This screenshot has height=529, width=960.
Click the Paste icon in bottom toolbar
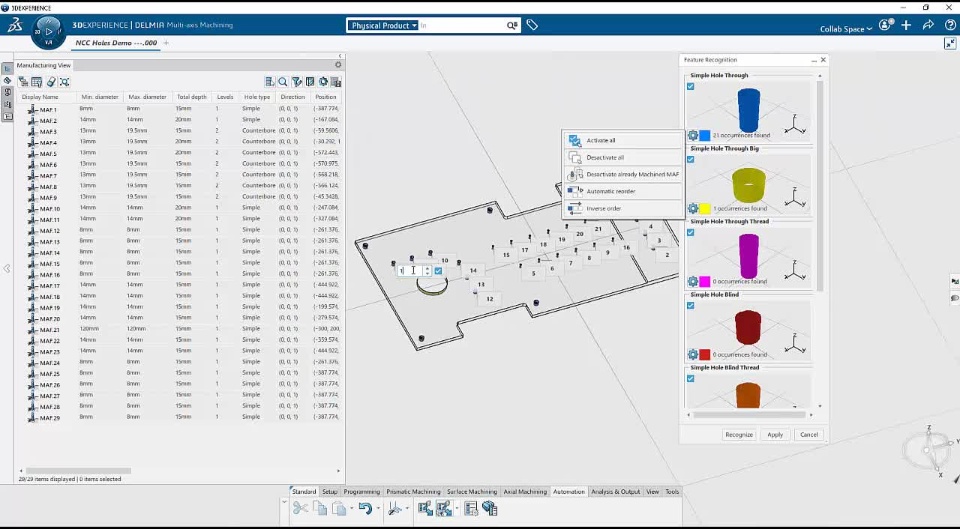tap(339, 508)
